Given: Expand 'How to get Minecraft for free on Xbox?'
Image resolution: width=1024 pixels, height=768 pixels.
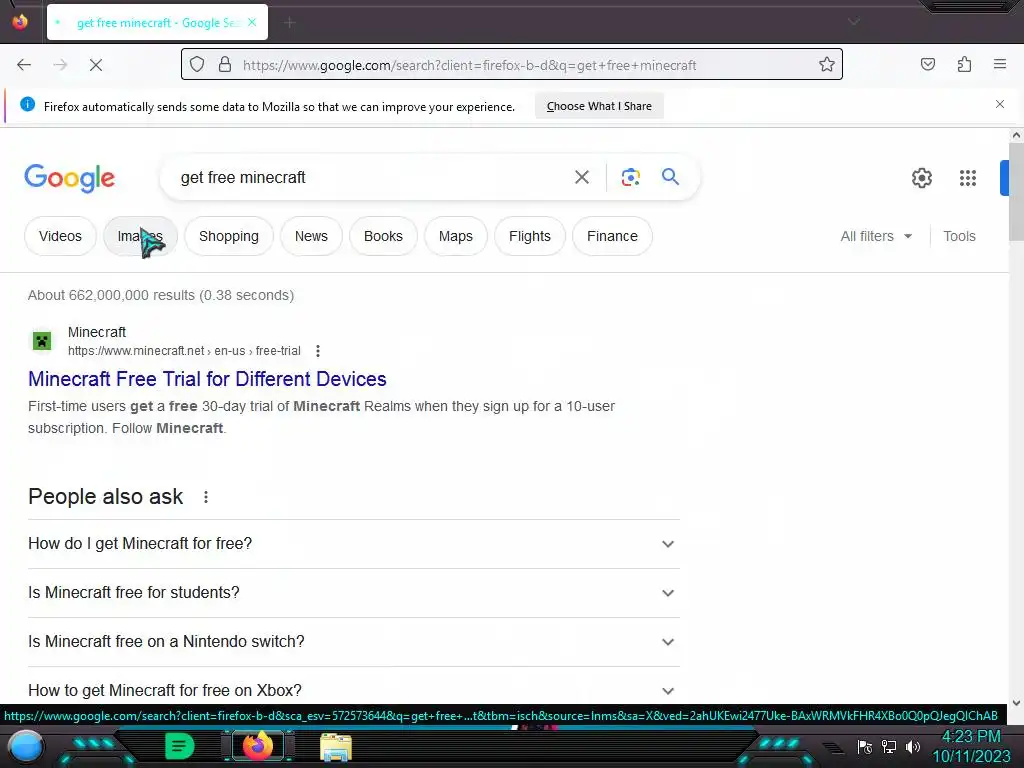Looking at the screenshot, I should click(x=353, y=690).
